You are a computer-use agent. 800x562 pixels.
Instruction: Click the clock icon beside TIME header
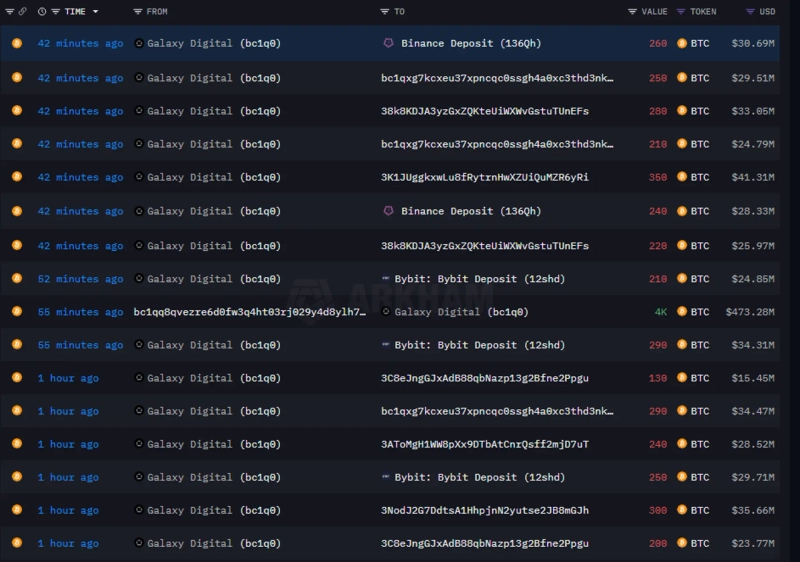click(42, 12)
